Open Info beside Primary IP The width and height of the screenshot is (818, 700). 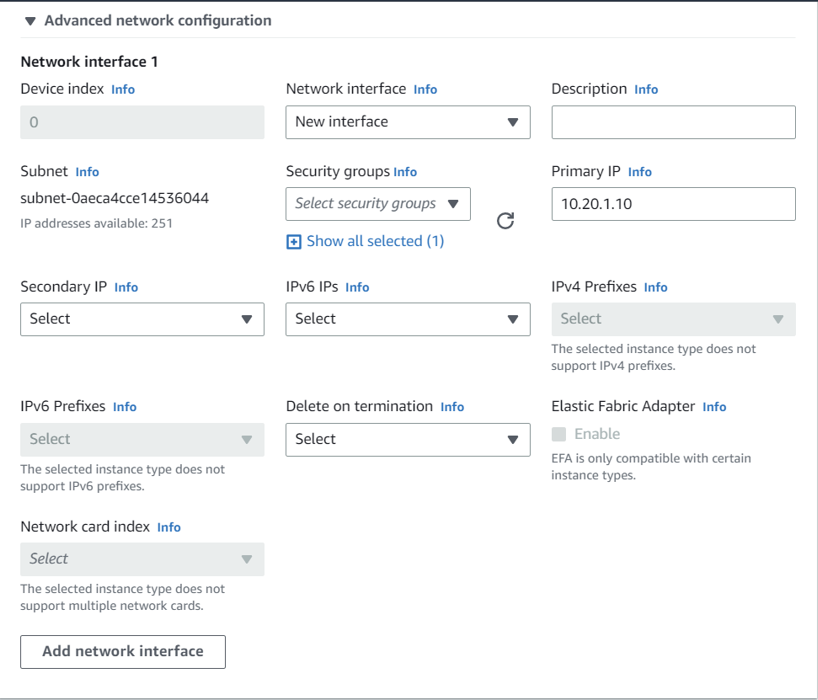(640, 172)
